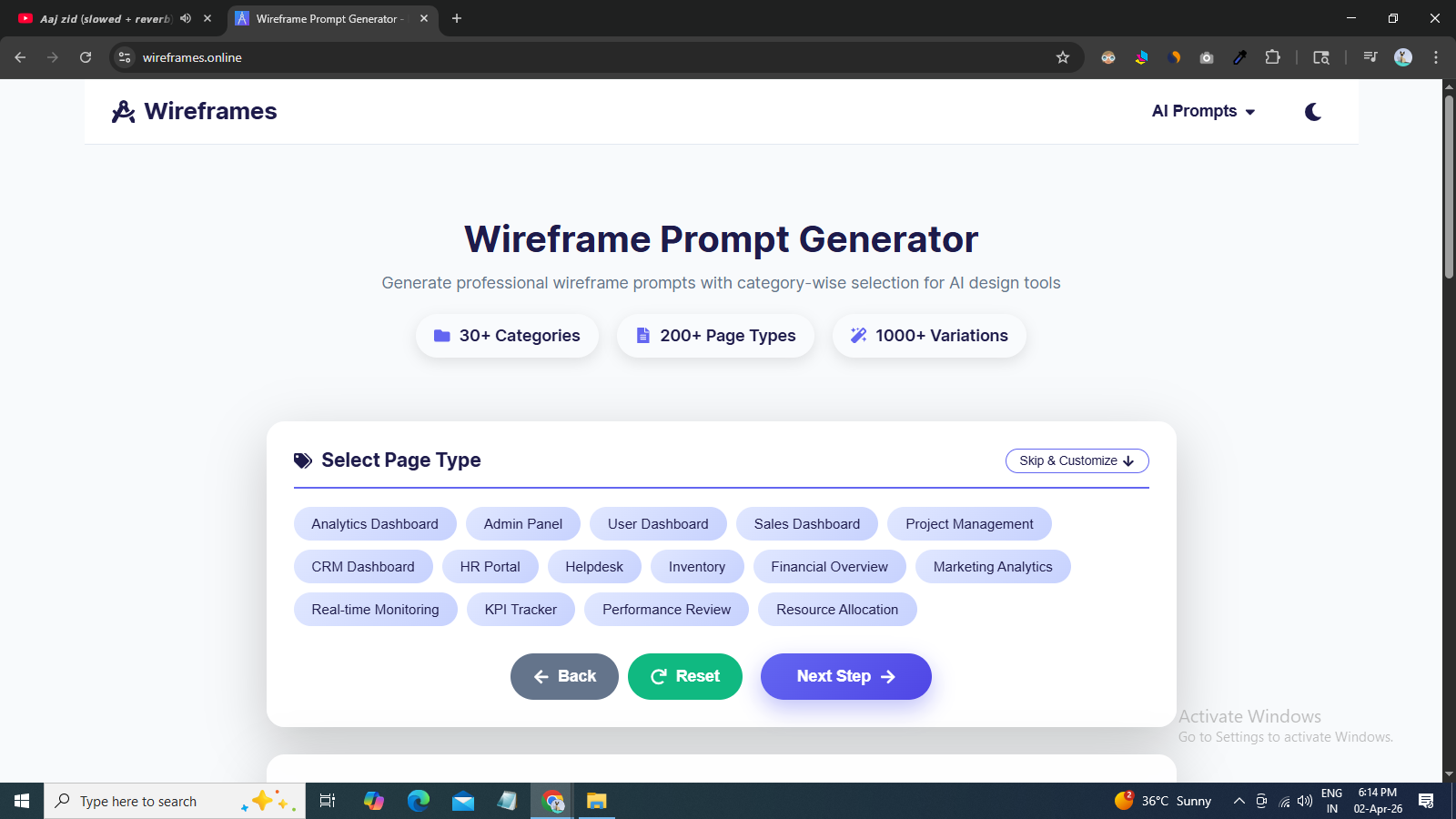Select the eyedropper extension icon
The image size is (1456, 819).
(1239, 56)
